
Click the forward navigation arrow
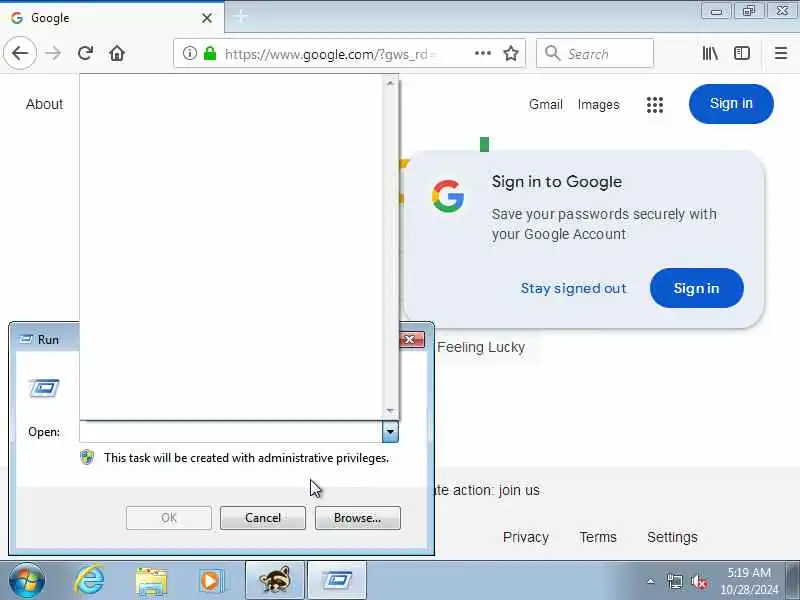(x=53, y=53)
